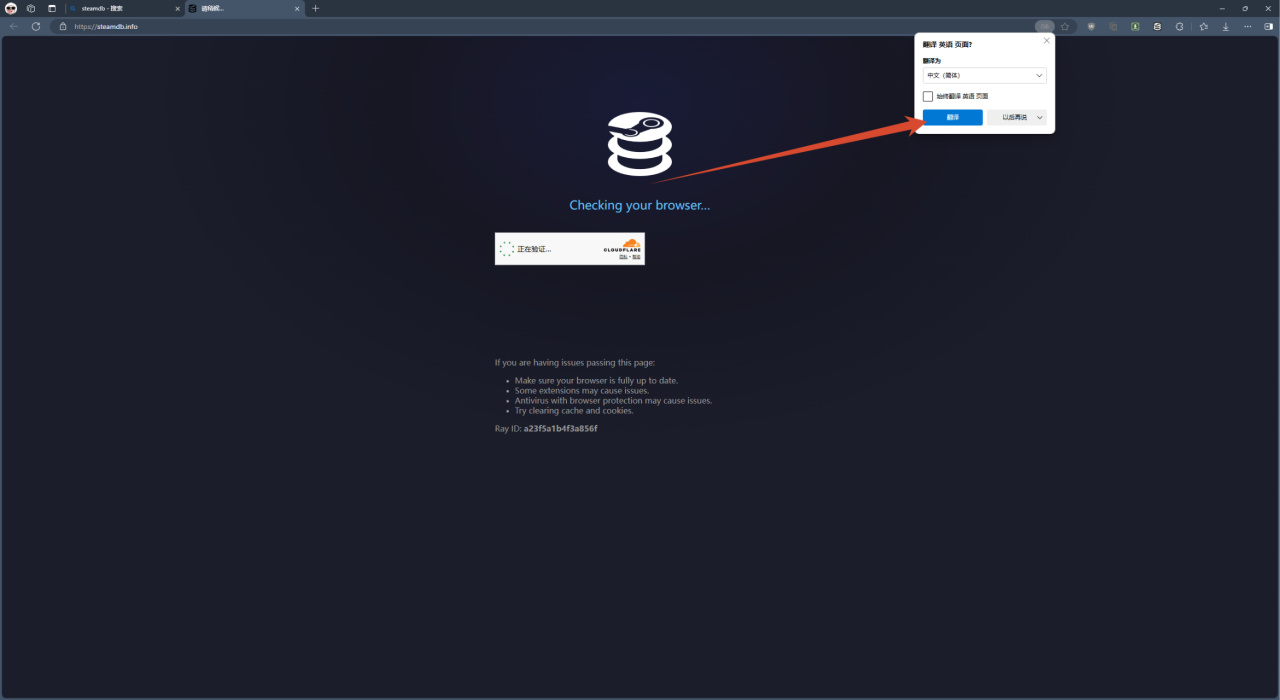Click 'Try clearing cache and cookies.' line

[574, 411]
